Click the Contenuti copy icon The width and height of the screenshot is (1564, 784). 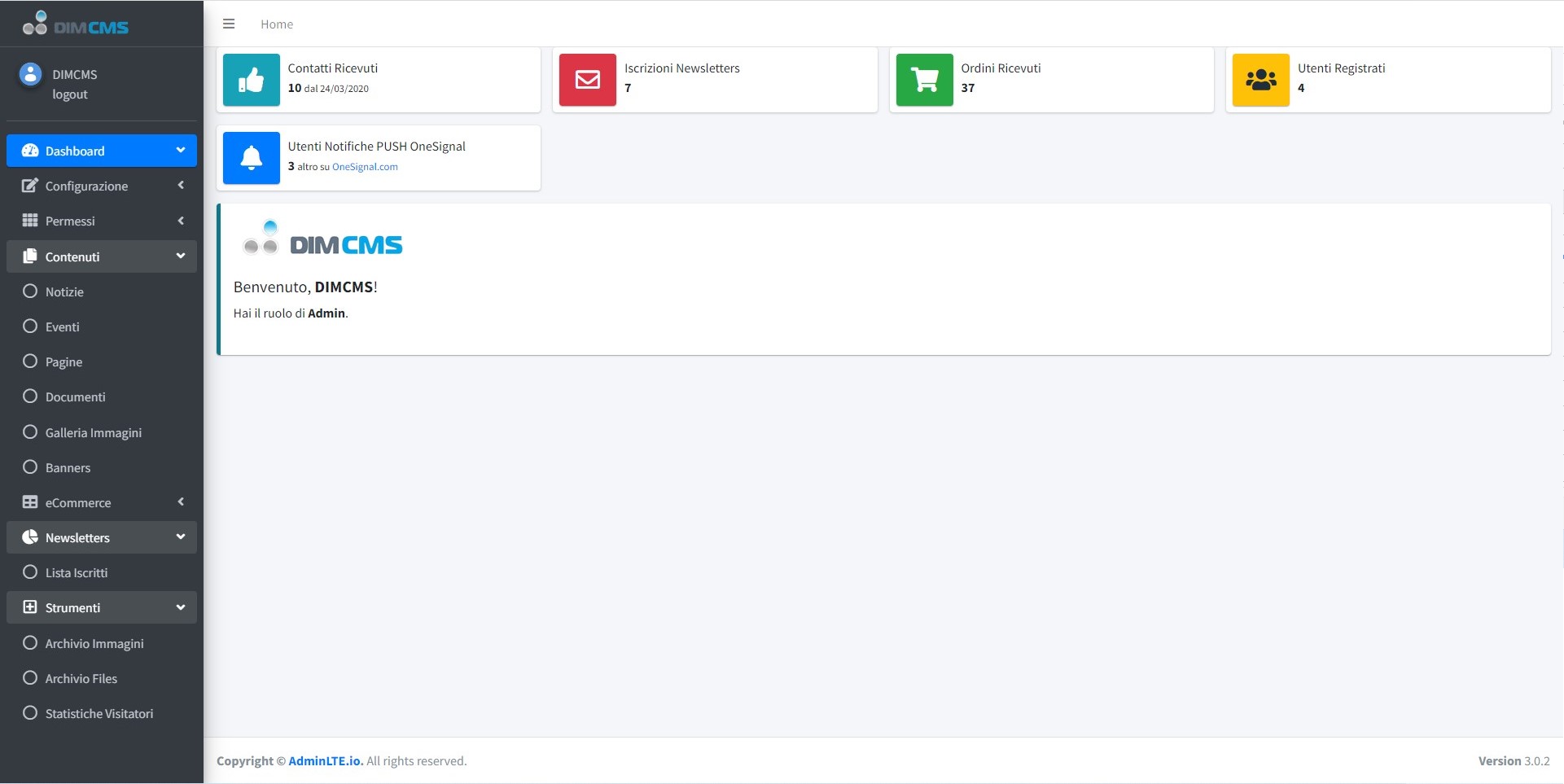pos(30,256)
